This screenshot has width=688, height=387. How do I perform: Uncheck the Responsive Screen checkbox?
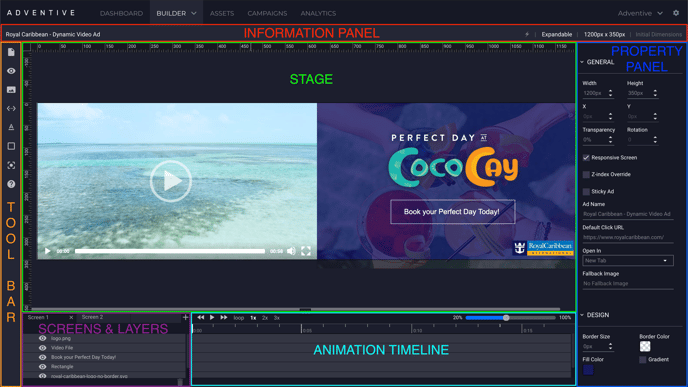pos(586,158)
